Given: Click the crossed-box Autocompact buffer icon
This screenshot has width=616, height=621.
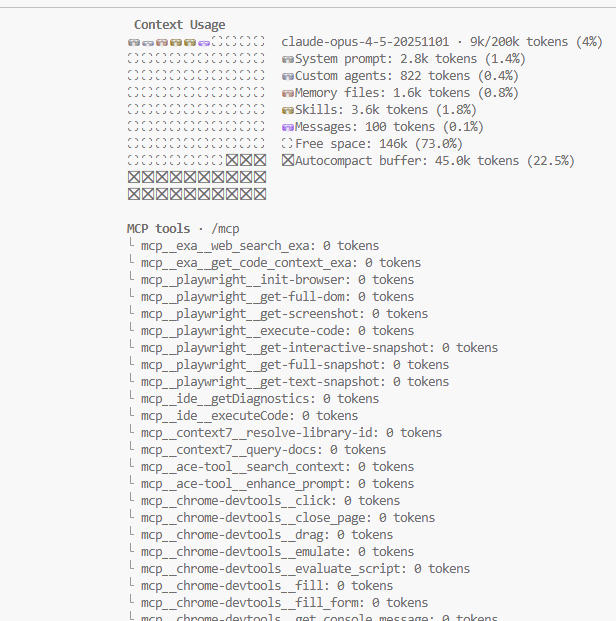Looking at the screenshot, I should [x=288, y=161].
